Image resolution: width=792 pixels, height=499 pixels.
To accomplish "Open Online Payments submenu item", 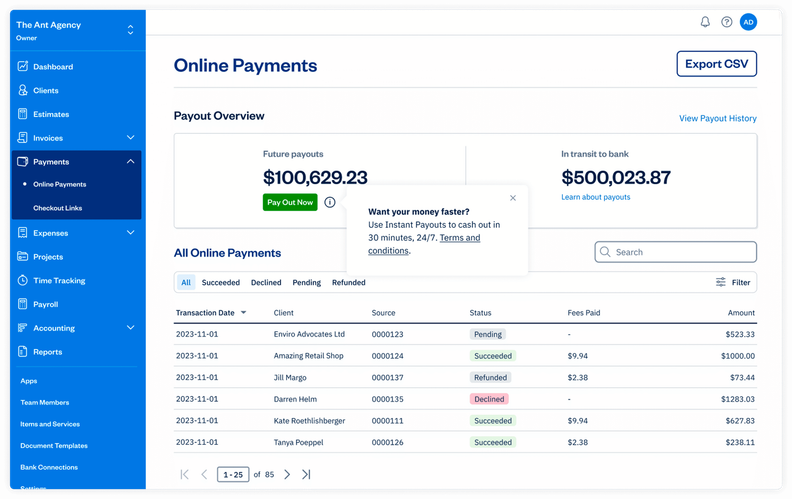I will point(60,184).
